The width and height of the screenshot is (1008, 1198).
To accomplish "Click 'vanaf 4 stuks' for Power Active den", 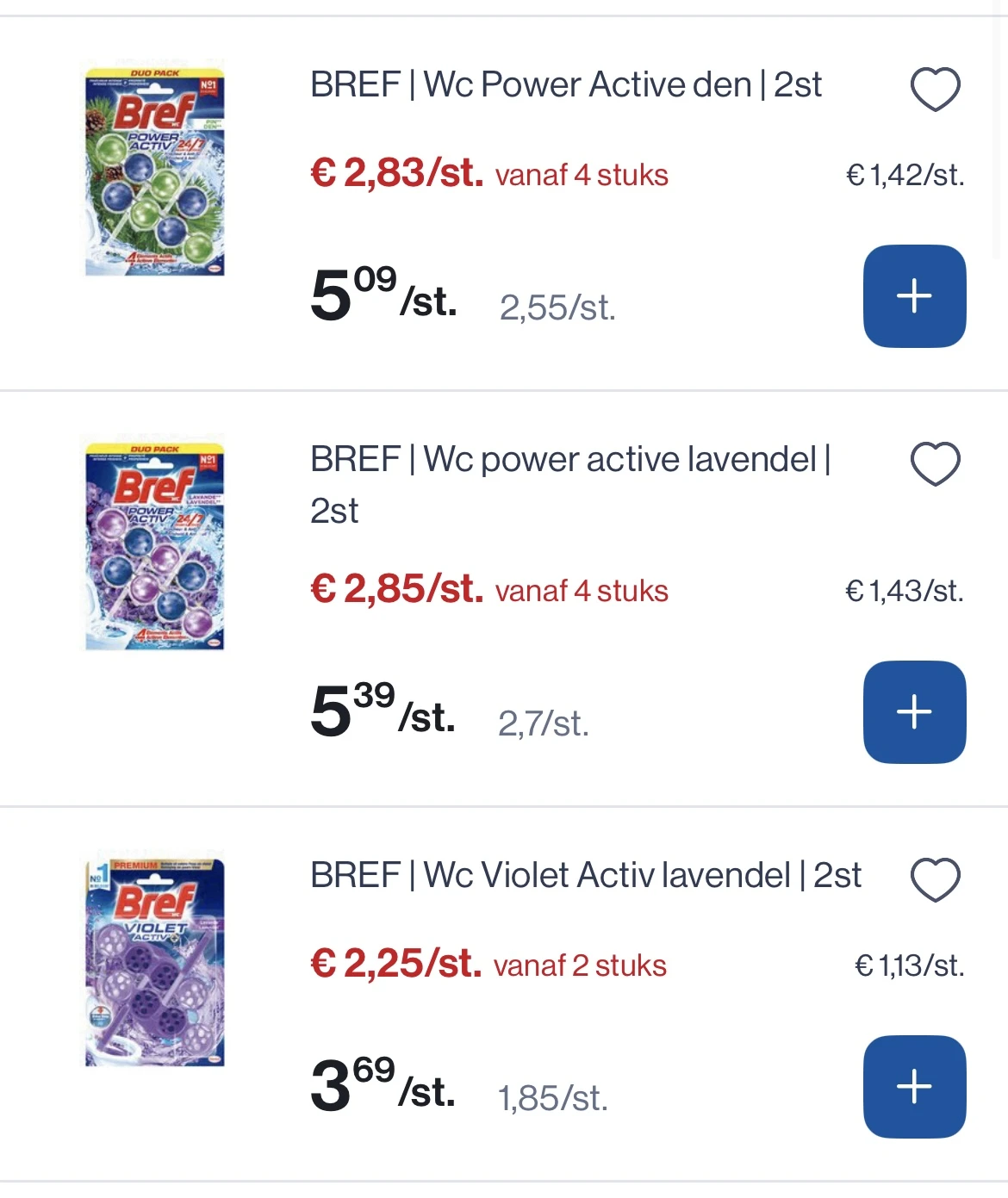I will pos(582,175).
